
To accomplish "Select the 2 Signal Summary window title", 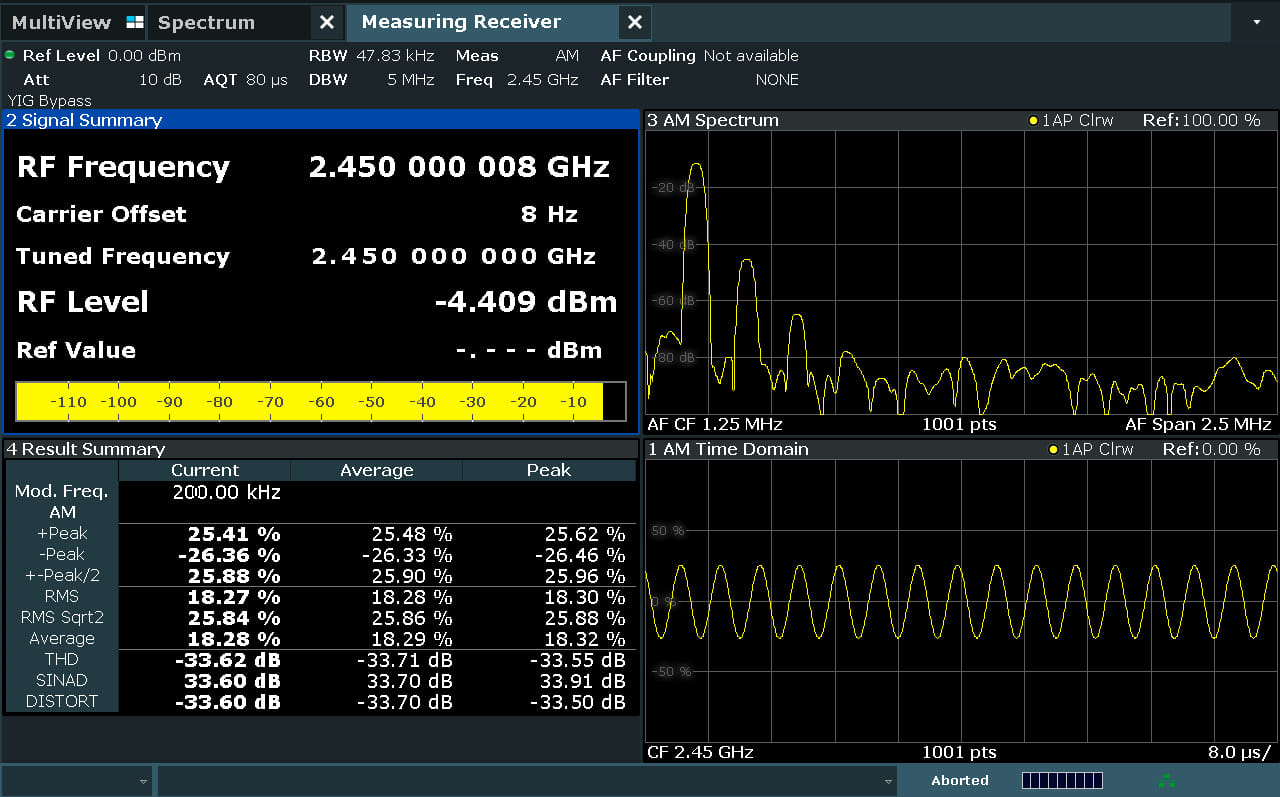I will (84, 120).
